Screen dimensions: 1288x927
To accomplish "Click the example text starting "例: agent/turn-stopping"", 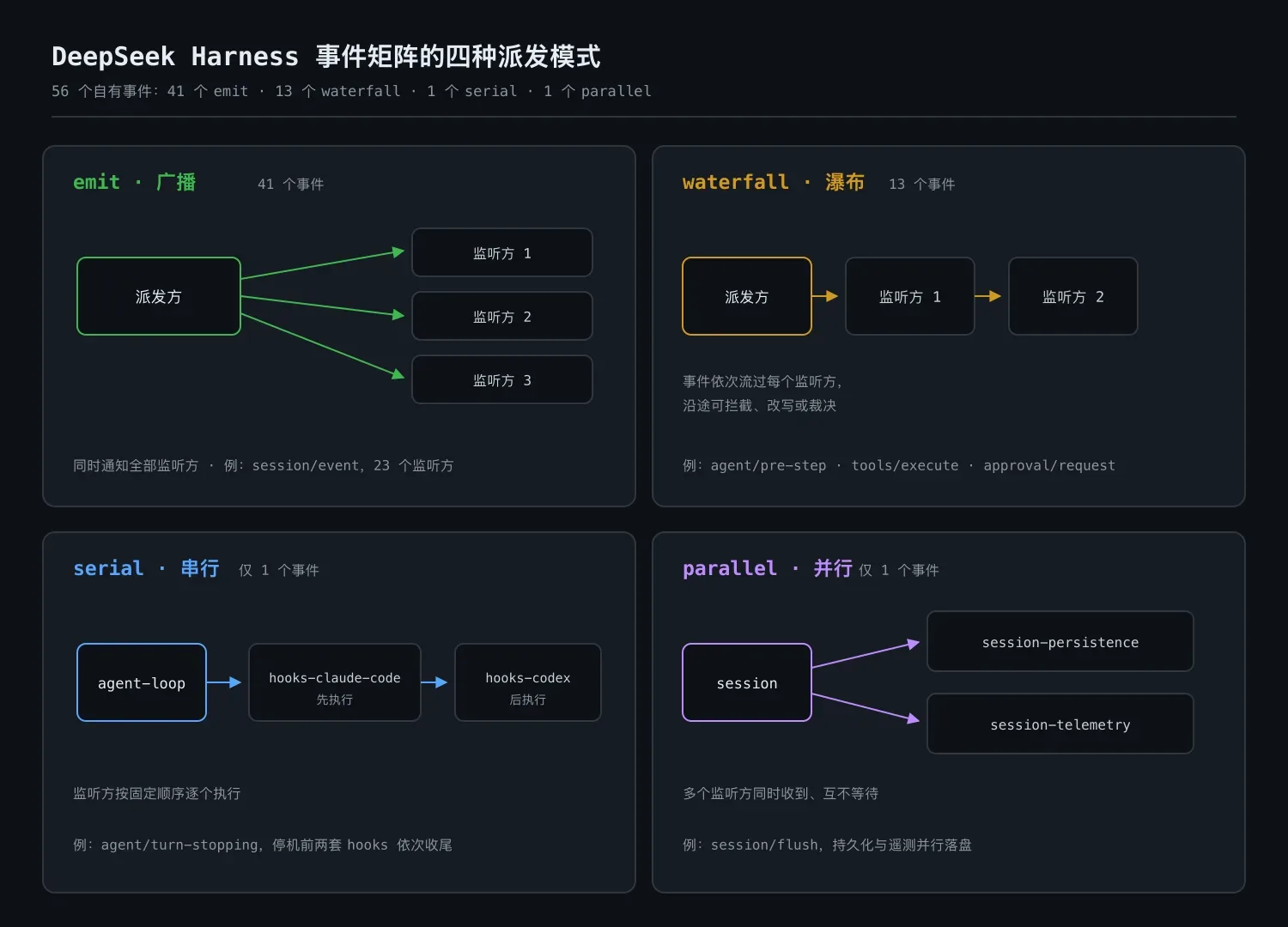I will (263, 845).
